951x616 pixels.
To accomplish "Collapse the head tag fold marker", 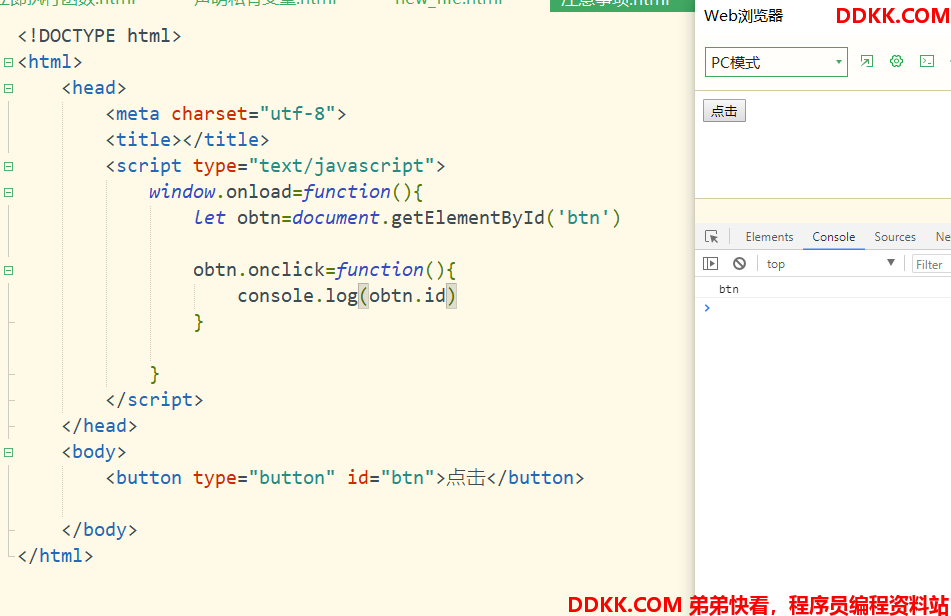I will [8, 89].
